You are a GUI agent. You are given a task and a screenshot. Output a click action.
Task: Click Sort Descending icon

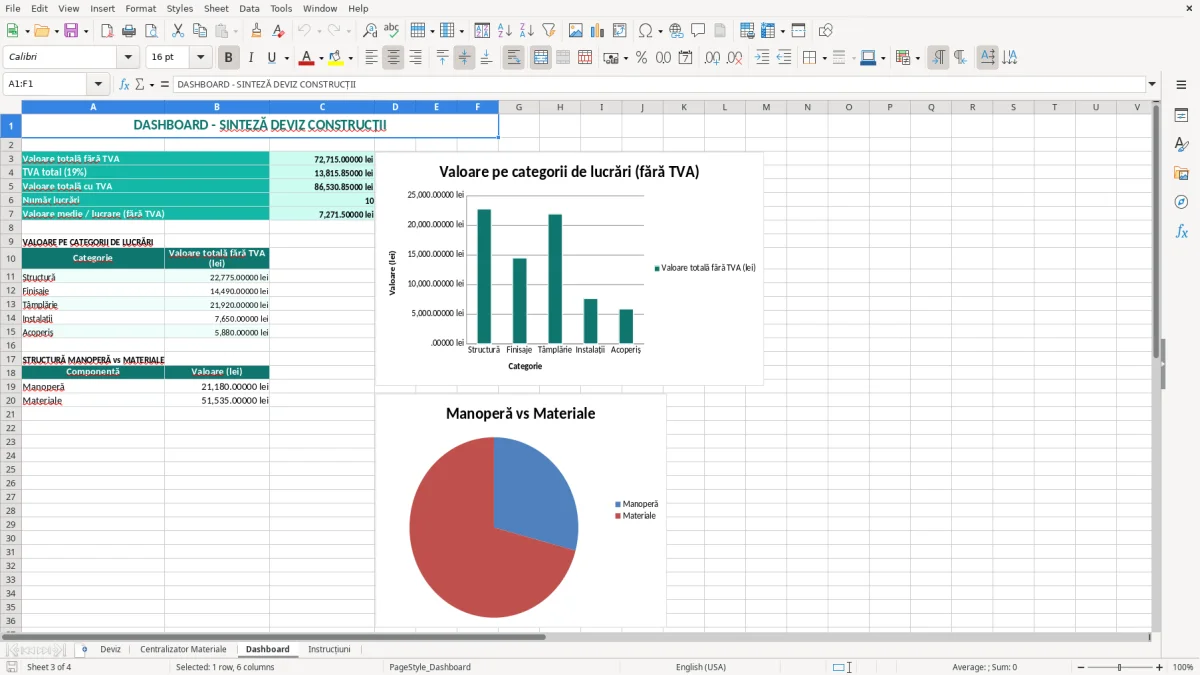(x=527, y=31)
